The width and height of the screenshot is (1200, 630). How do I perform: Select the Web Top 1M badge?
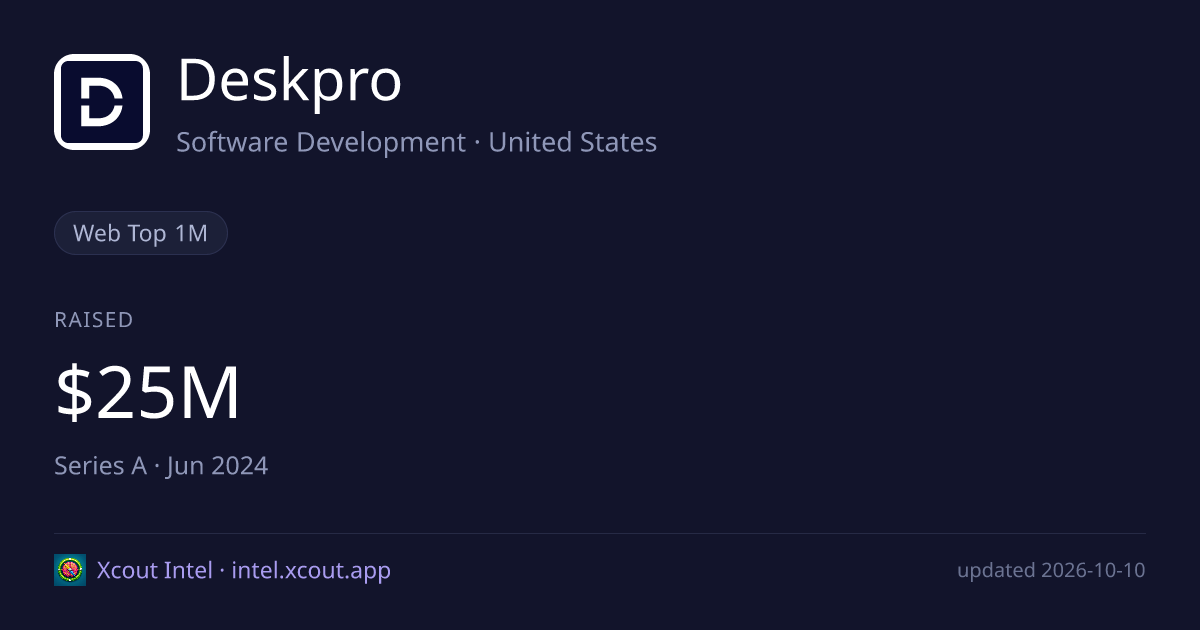coord(141,233)
